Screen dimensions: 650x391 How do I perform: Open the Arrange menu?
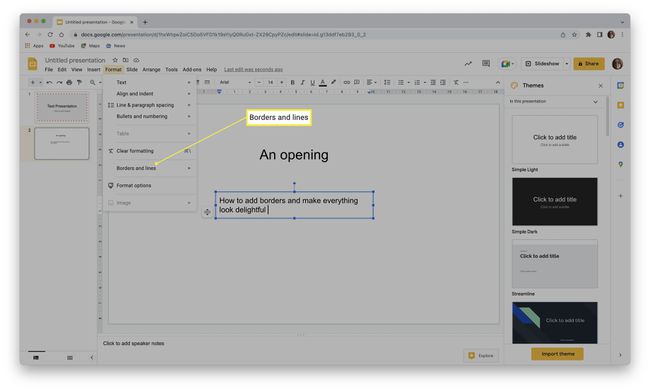click(151, 70)
